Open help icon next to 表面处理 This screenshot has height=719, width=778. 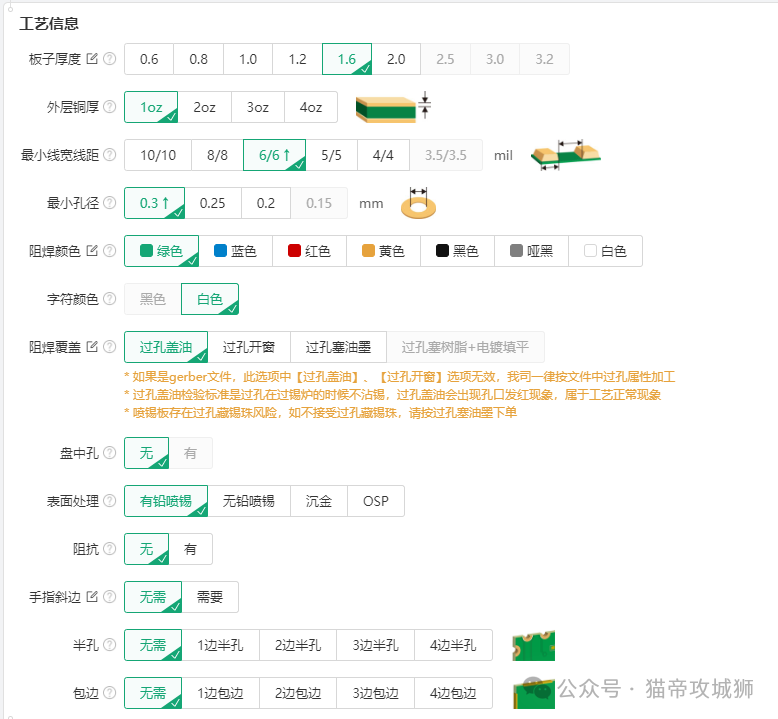pyautogui.click(x=109, y=501)
